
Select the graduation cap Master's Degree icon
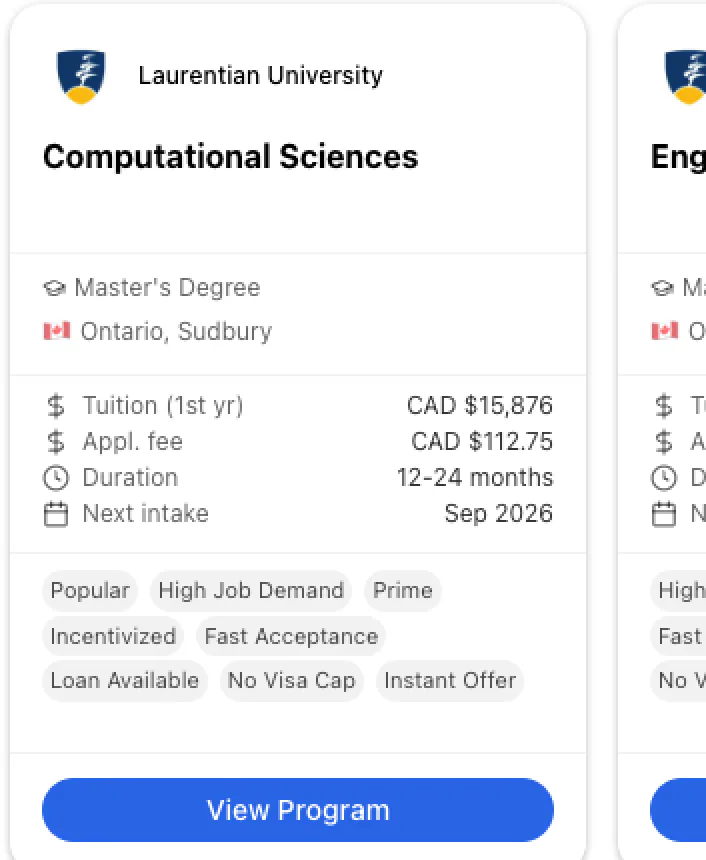57,287
